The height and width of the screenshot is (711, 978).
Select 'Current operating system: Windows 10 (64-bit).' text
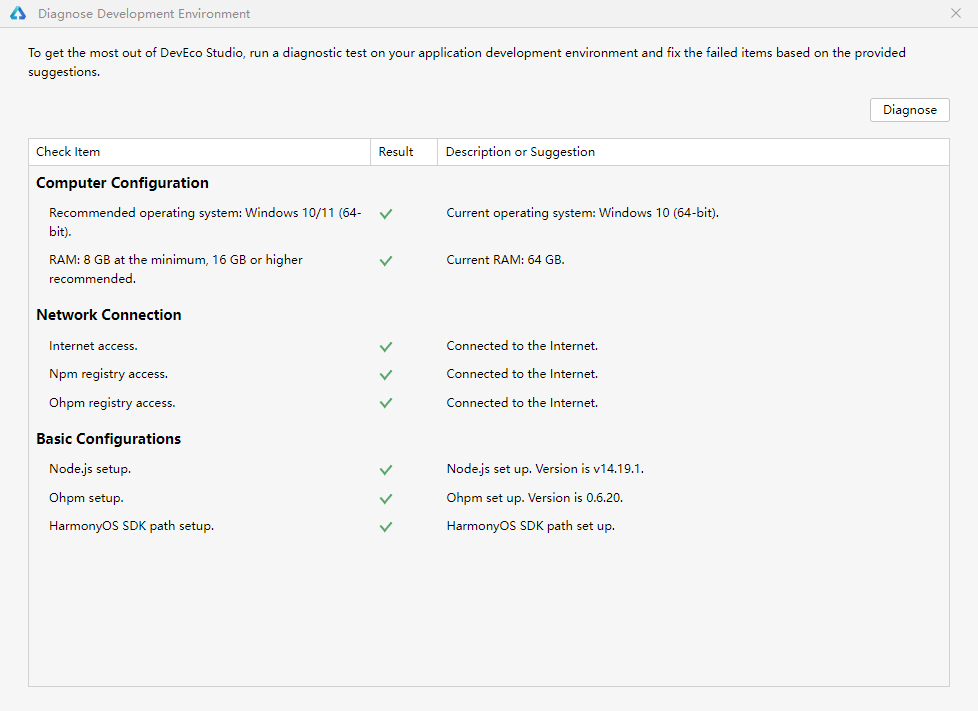coord(583,213)
